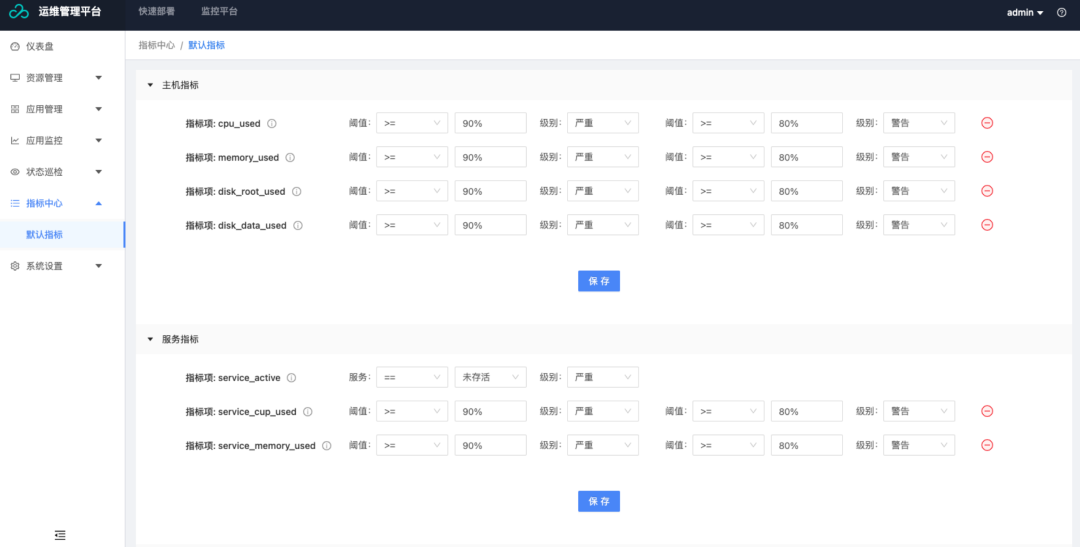Click the eye icon beside 状态巡检
Viewport: 1080px width, 547px height.
click(15, 172)
